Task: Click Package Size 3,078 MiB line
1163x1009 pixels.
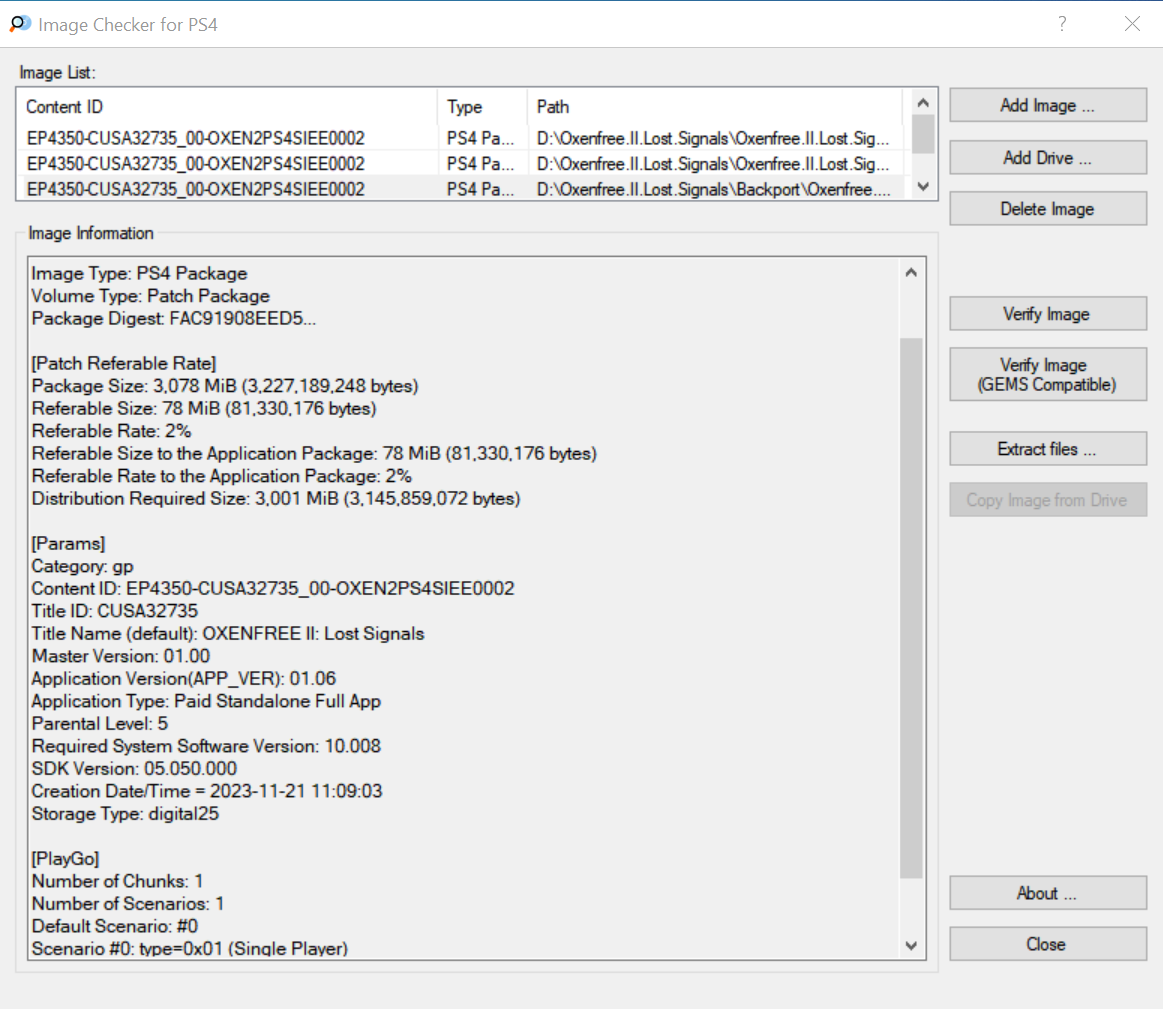Action: pyautogui.click(x=225, y=386)
